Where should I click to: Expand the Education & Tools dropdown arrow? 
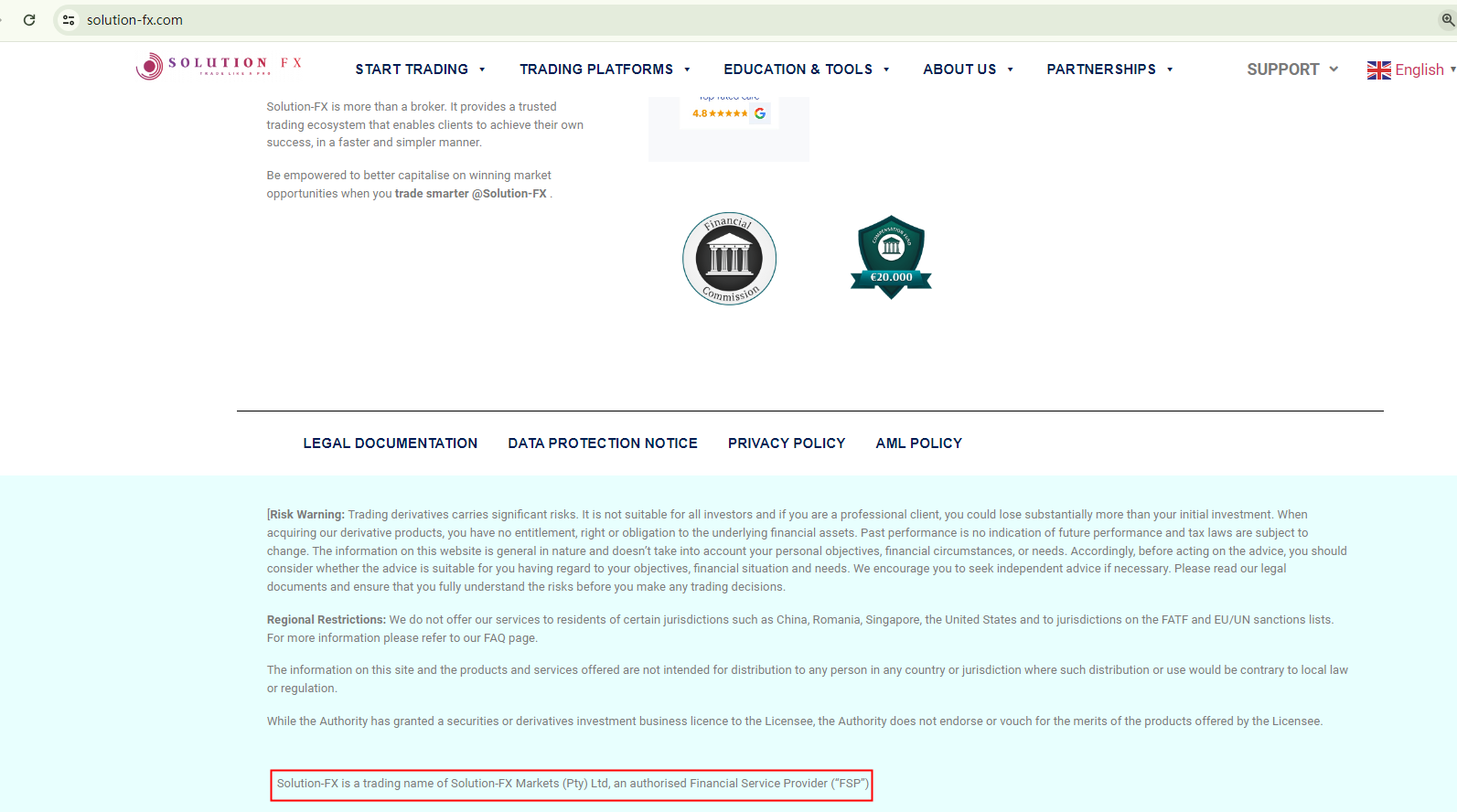tap(886, 69)
